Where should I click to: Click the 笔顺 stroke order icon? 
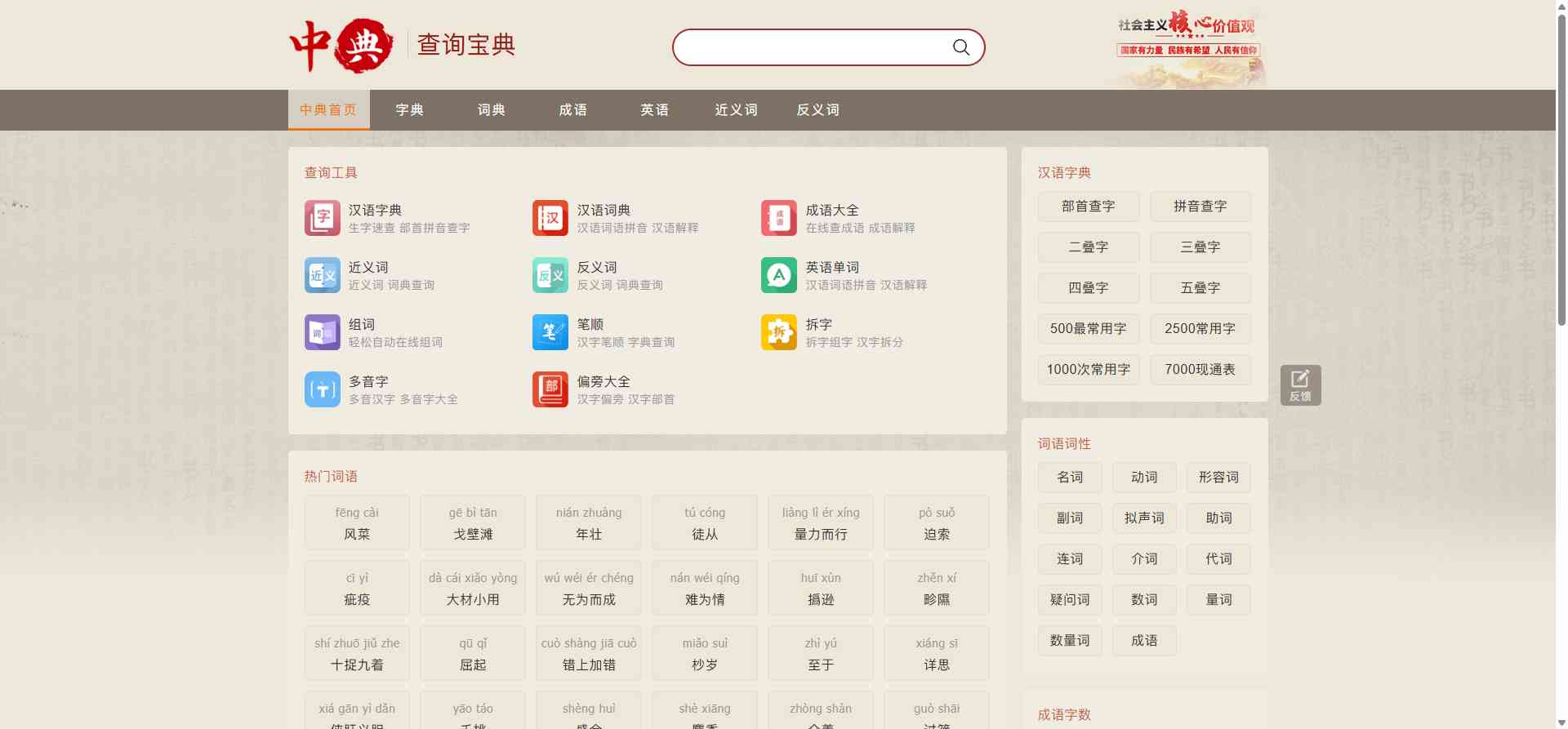(550, 332)
